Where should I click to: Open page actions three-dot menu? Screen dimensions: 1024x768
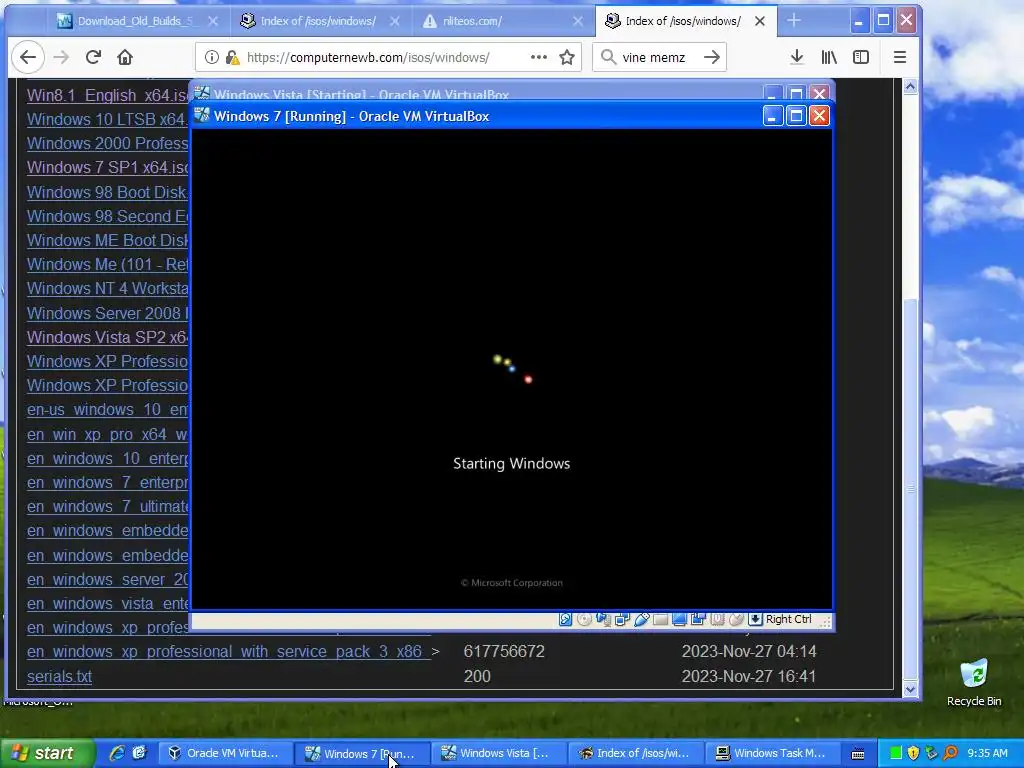click(539, 57)
